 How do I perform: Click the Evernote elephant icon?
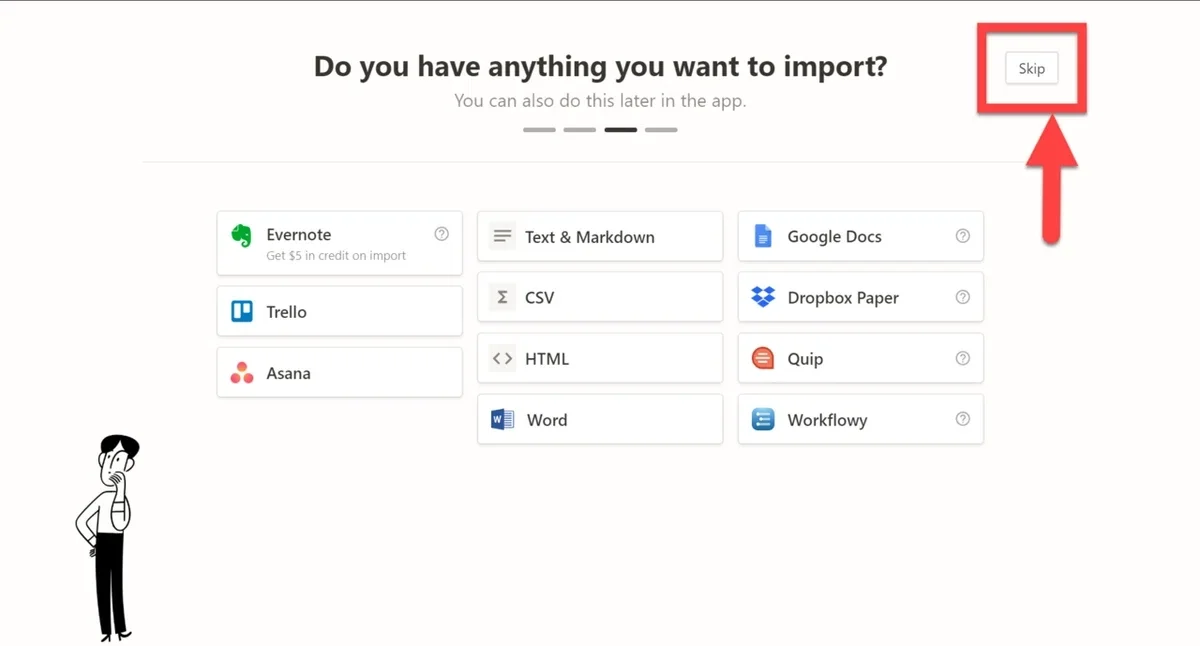[x=241, y=236]
